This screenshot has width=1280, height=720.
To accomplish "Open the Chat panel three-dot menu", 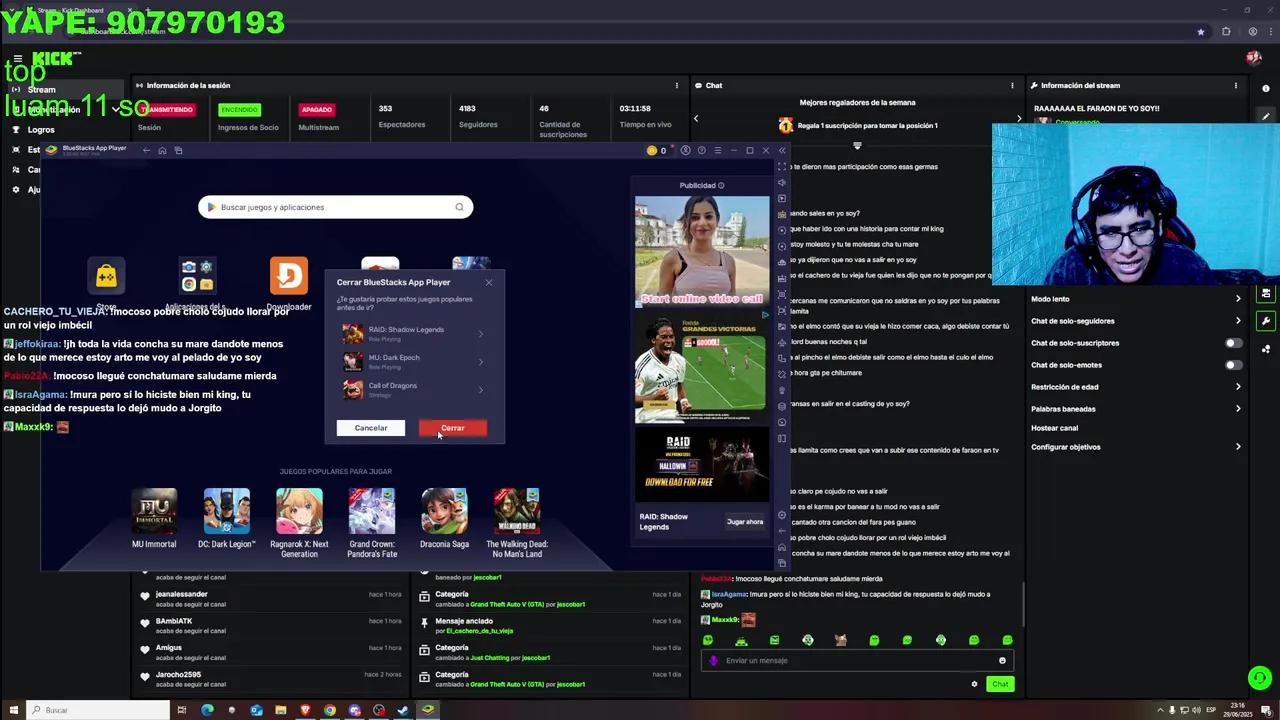I will pos(1012,85).
